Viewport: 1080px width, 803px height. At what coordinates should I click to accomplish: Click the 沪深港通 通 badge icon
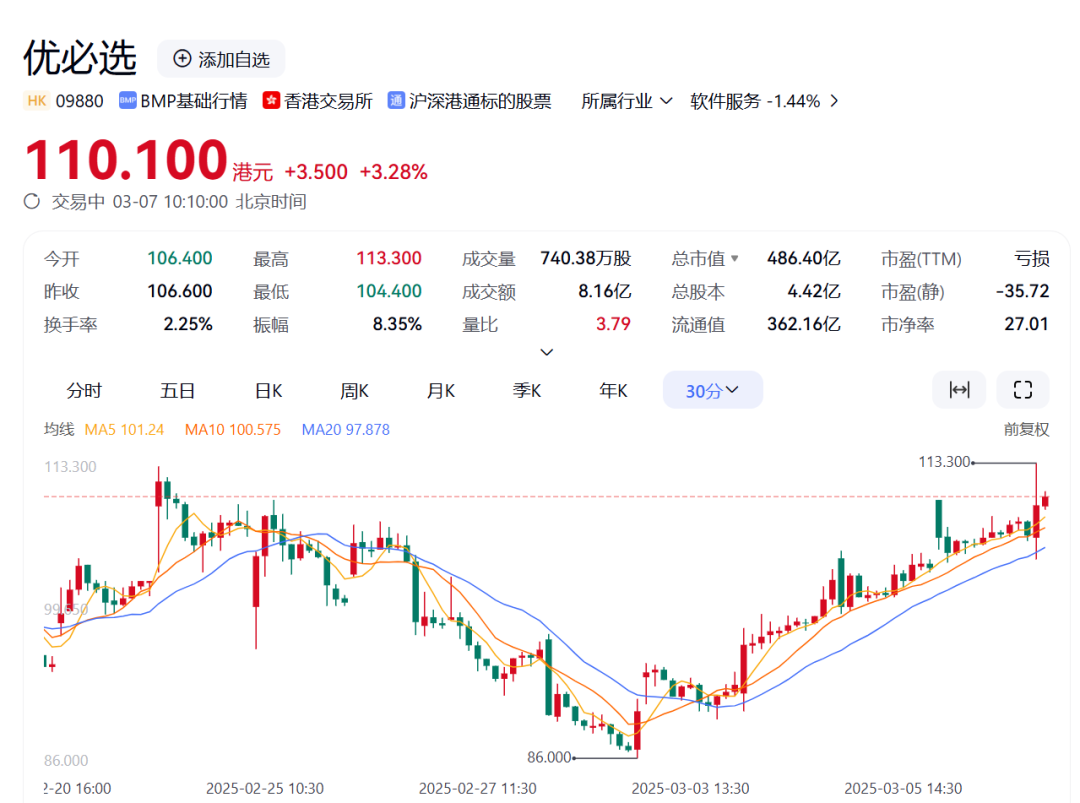tap(396, 101)
